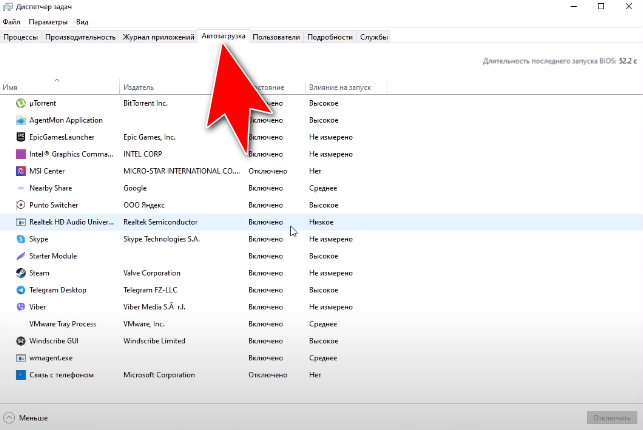Switch to the Пользователи tab
Viewport: 643px width, 430px height.
point(276,37)
